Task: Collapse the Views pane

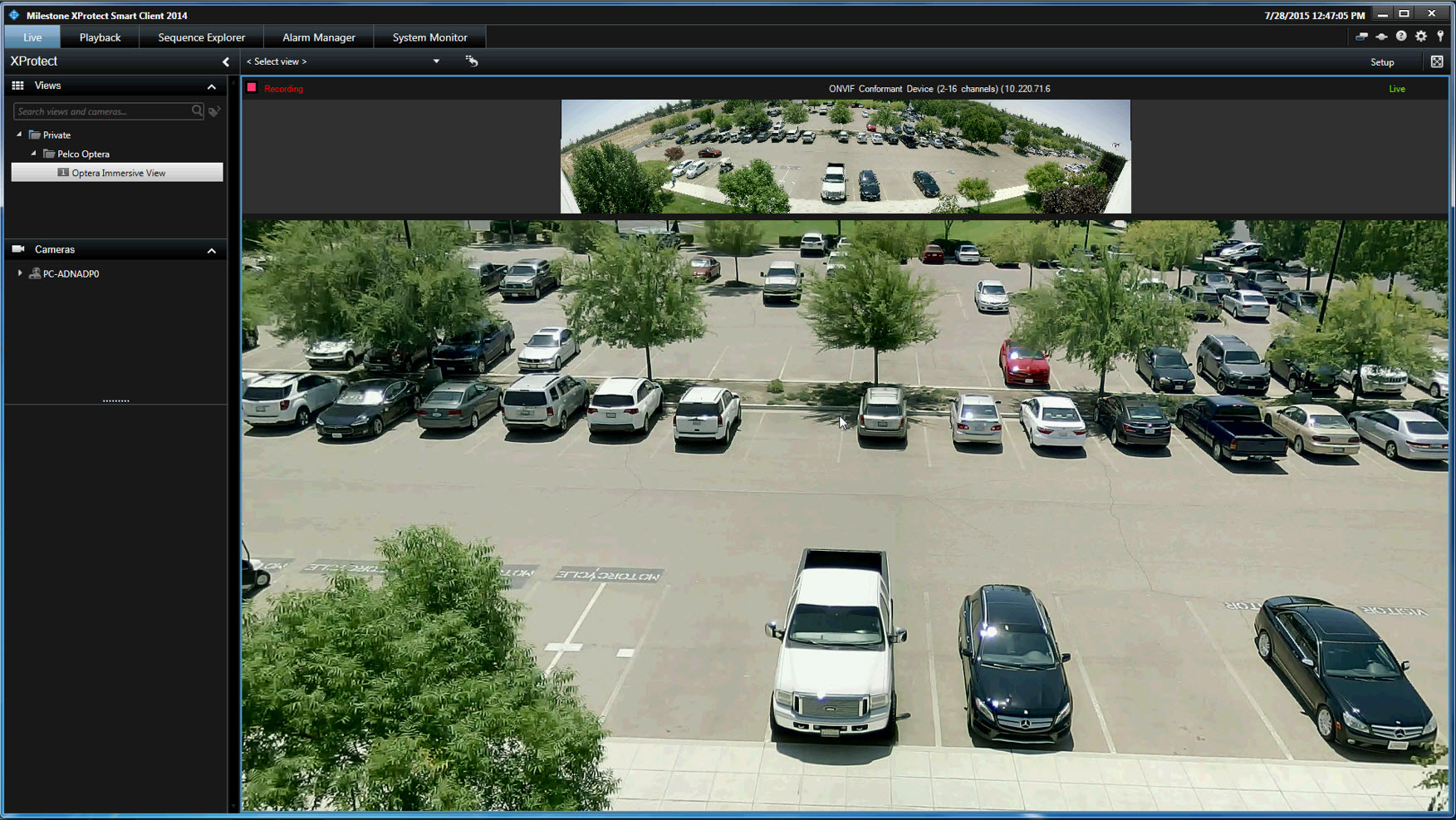Action: tap(212, 86)
